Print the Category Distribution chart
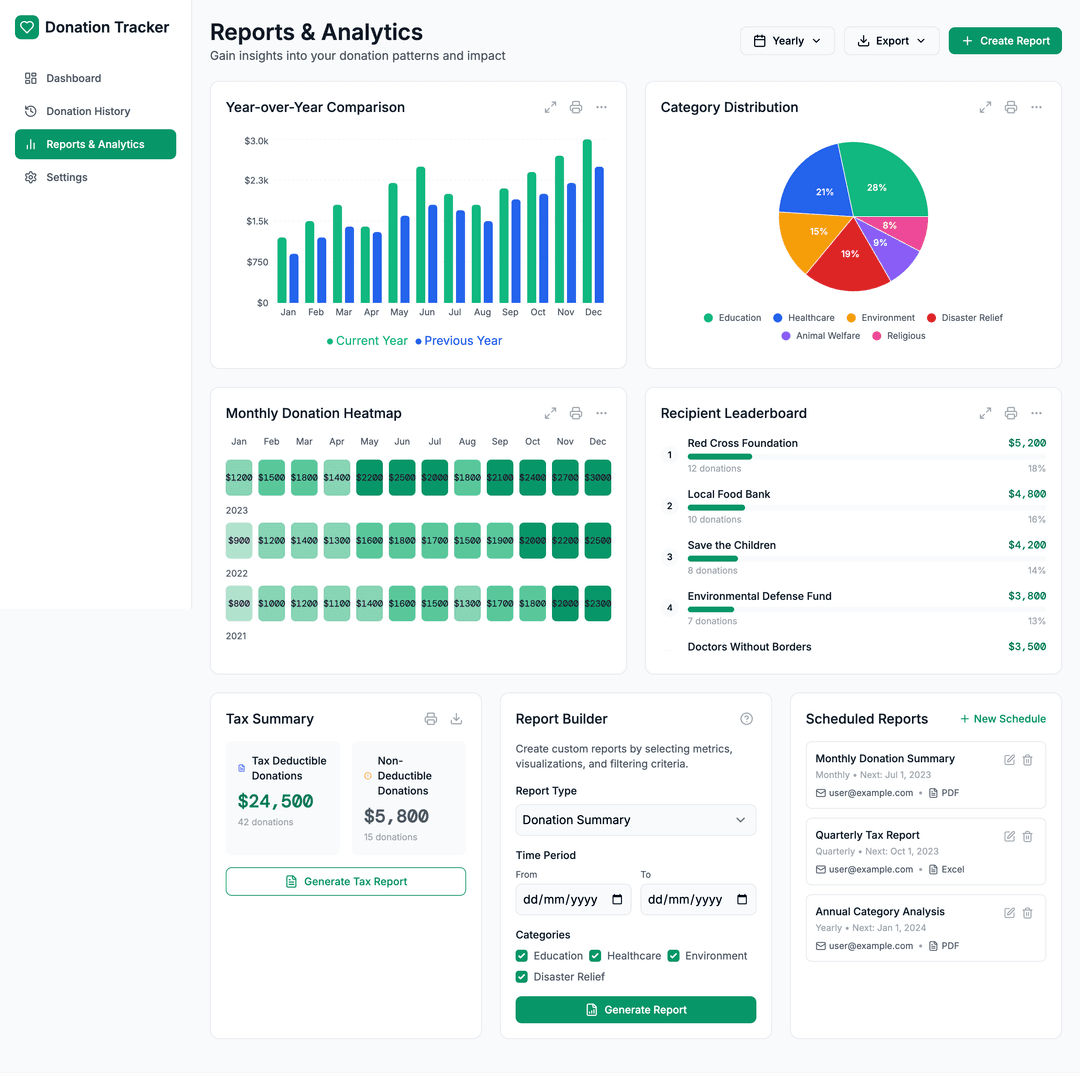Image resolution: width=1080 pixels, height=1076 pixels. 1011,107
